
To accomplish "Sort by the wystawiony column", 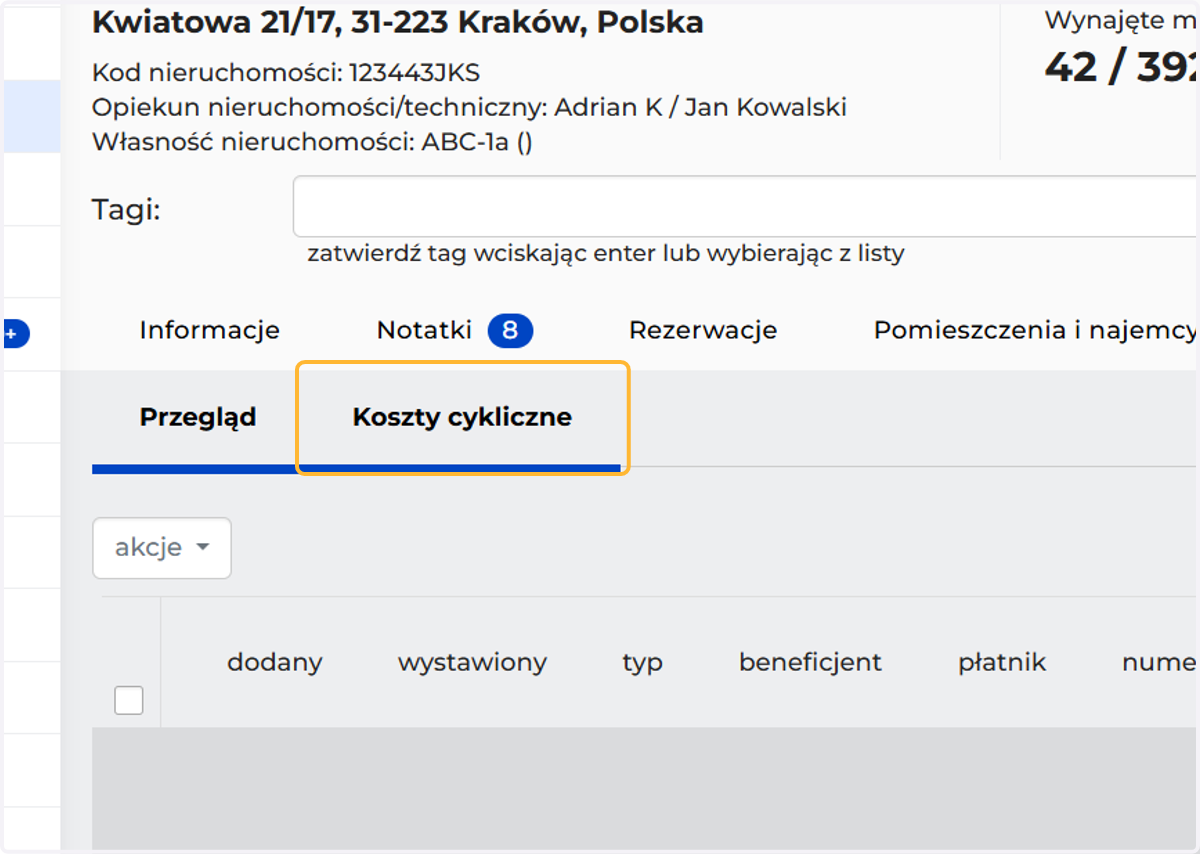I will [472, 662].
